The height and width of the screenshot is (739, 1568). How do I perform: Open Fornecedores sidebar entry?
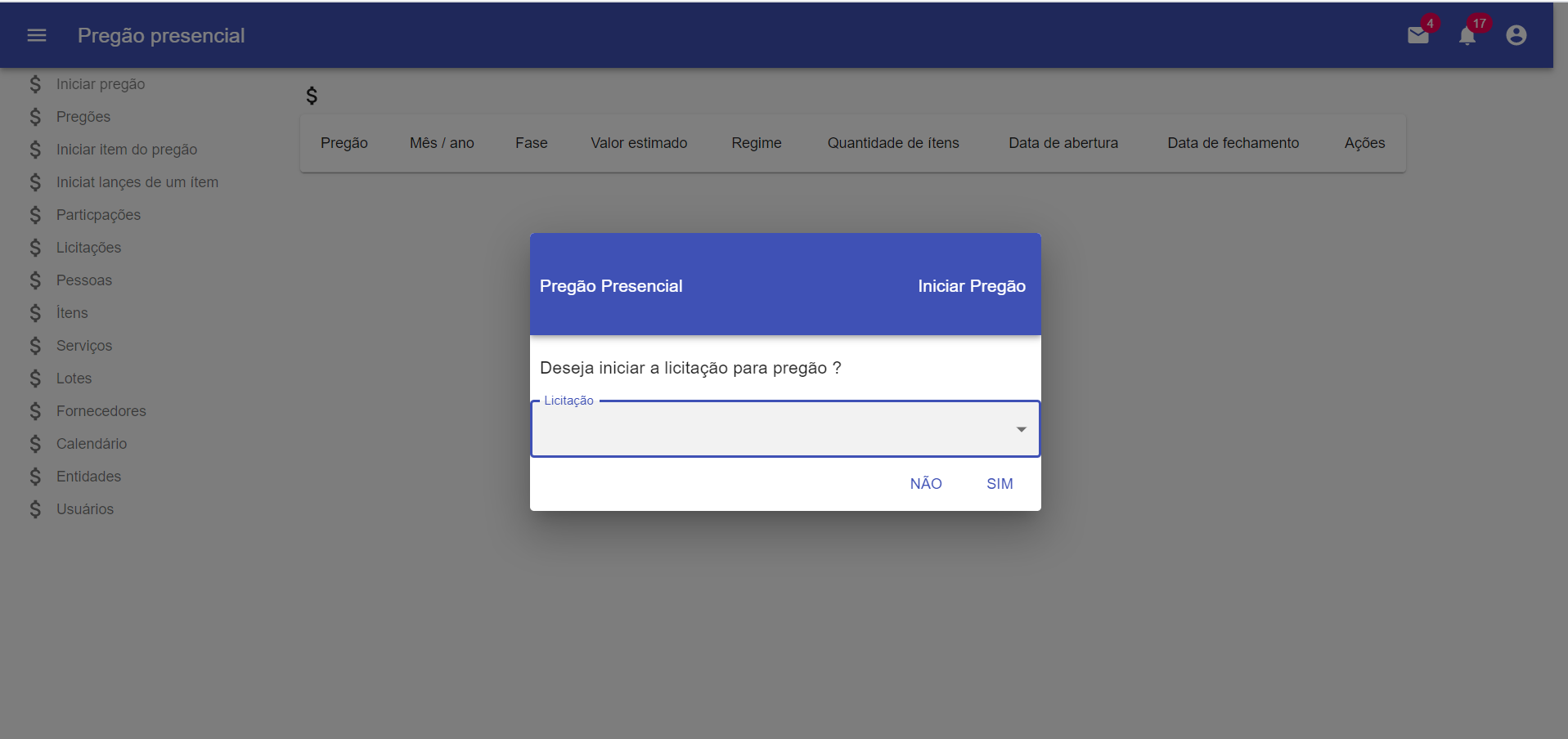101,411
